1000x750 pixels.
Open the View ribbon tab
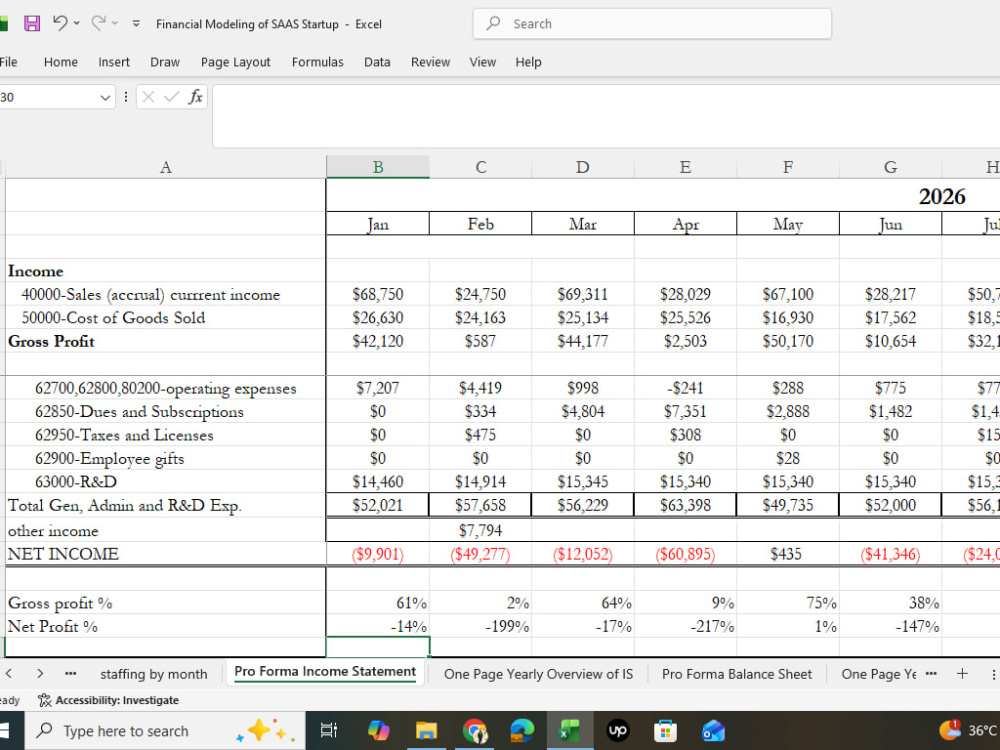(482, 62)
